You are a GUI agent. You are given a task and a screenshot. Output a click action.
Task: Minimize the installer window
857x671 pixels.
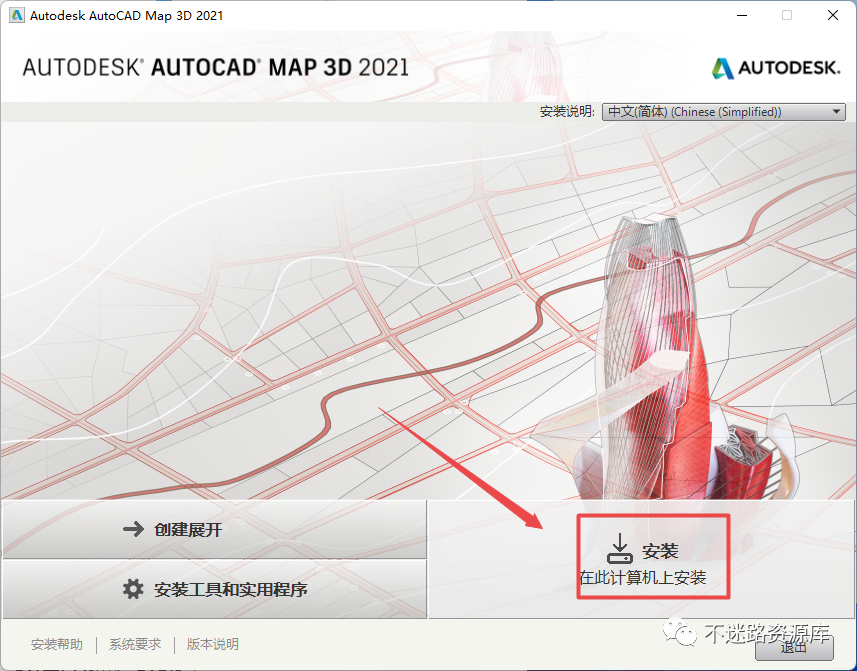tap(742, 15)
